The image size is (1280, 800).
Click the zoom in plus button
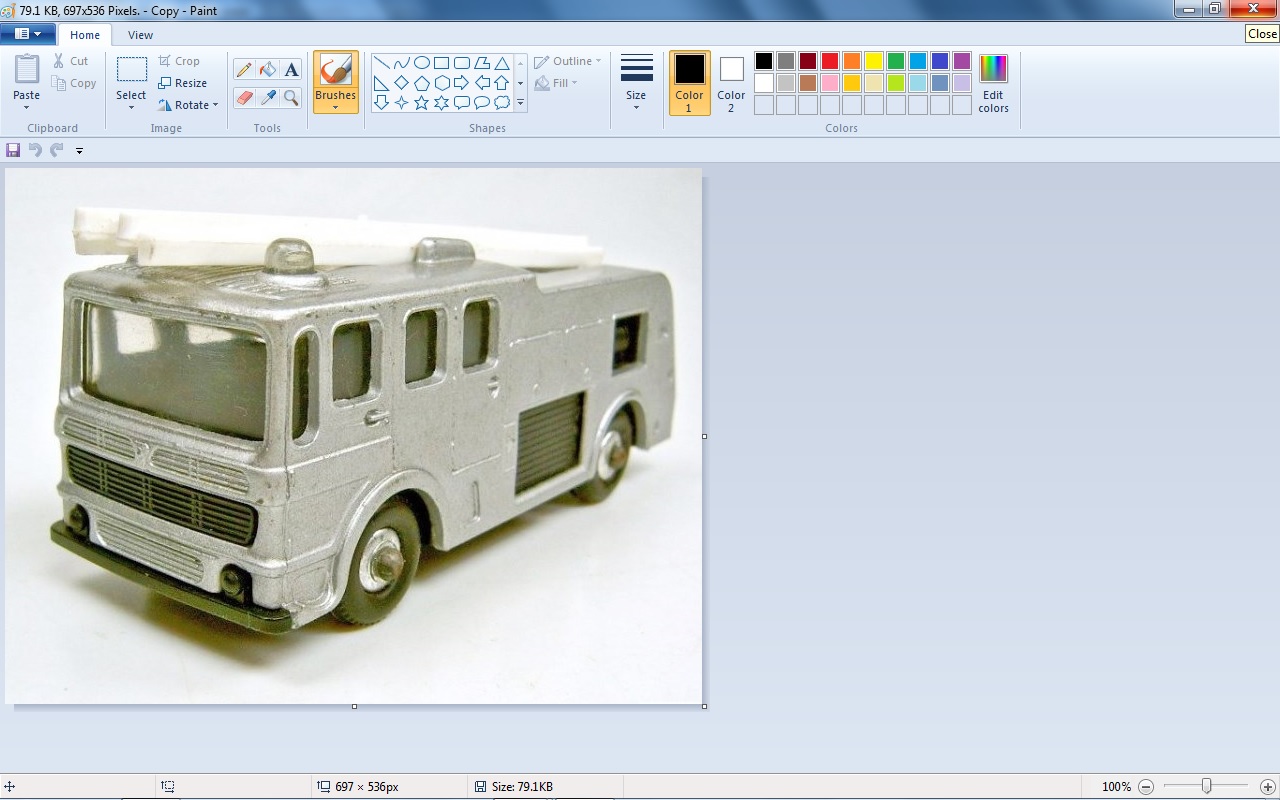click(1268, 787)
